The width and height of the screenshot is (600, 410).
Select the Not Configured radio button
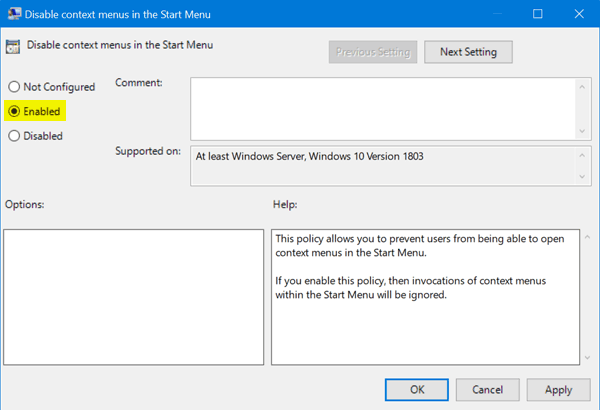tap(14, 87)
